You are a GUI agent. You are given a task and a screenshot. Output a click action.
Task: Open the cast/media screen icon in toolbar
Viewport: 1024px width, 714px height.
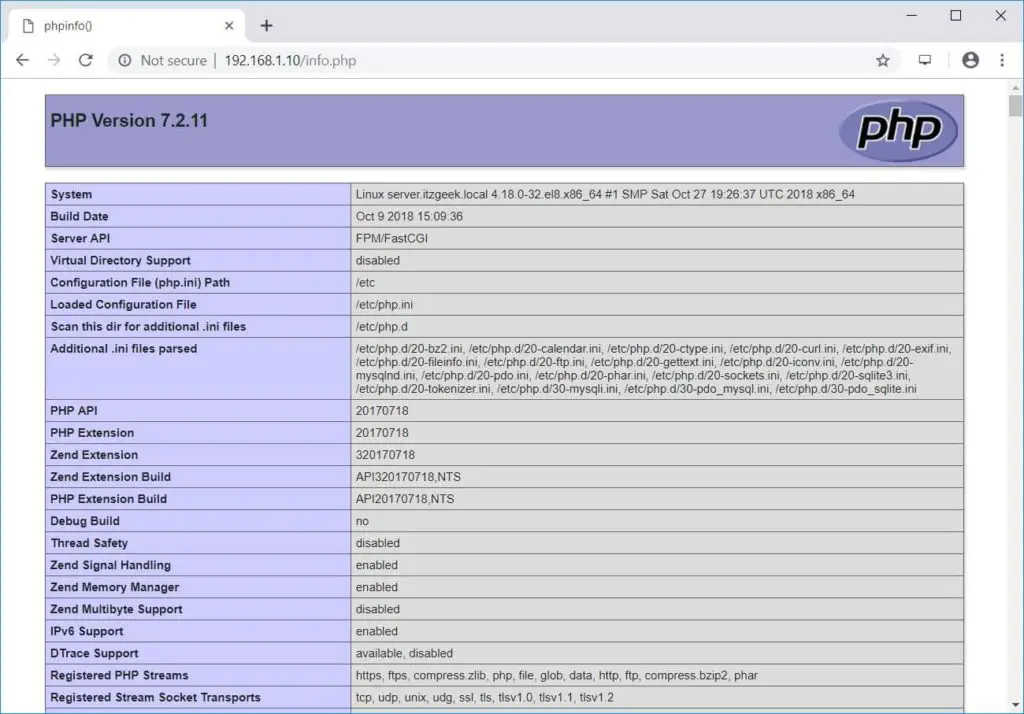point(925,60)
